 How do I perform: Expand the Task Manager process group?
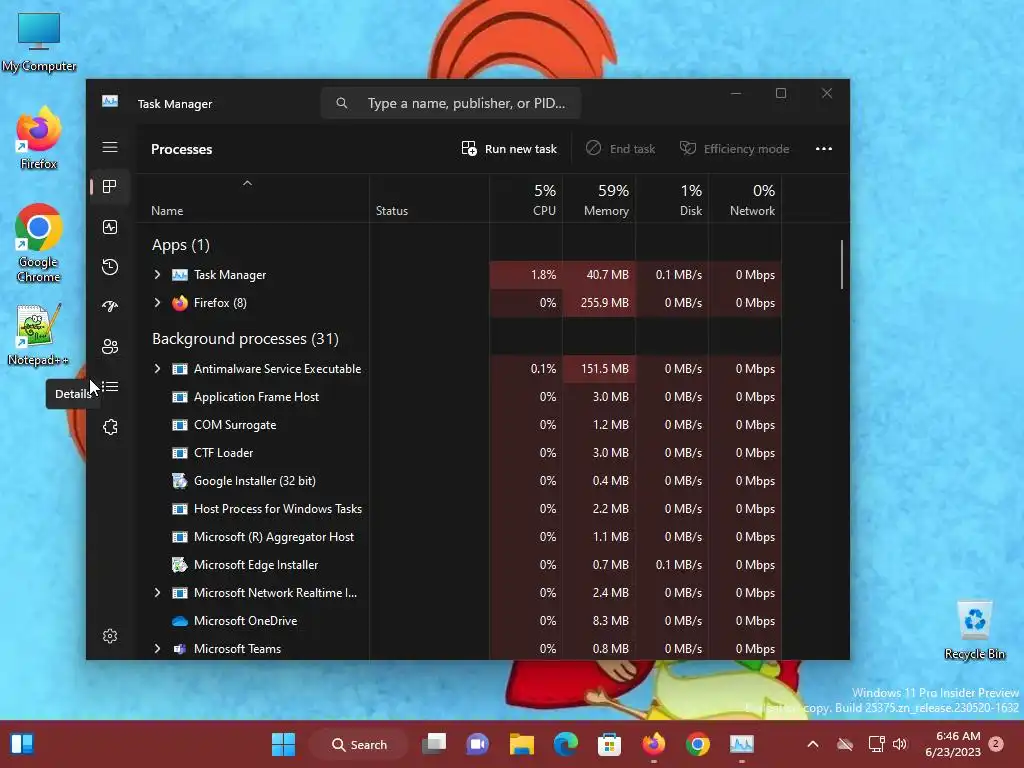(x=157, y=275)
